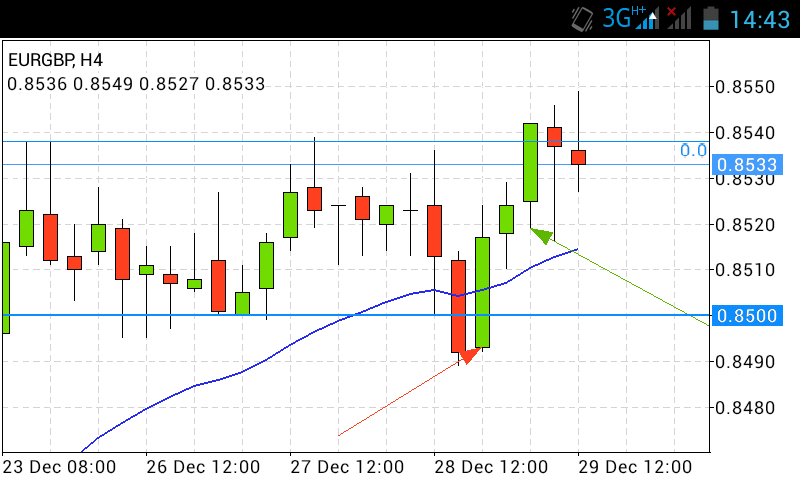
Task: Tap the screen rotation icon in status bar
Action: tap(582, 19)
